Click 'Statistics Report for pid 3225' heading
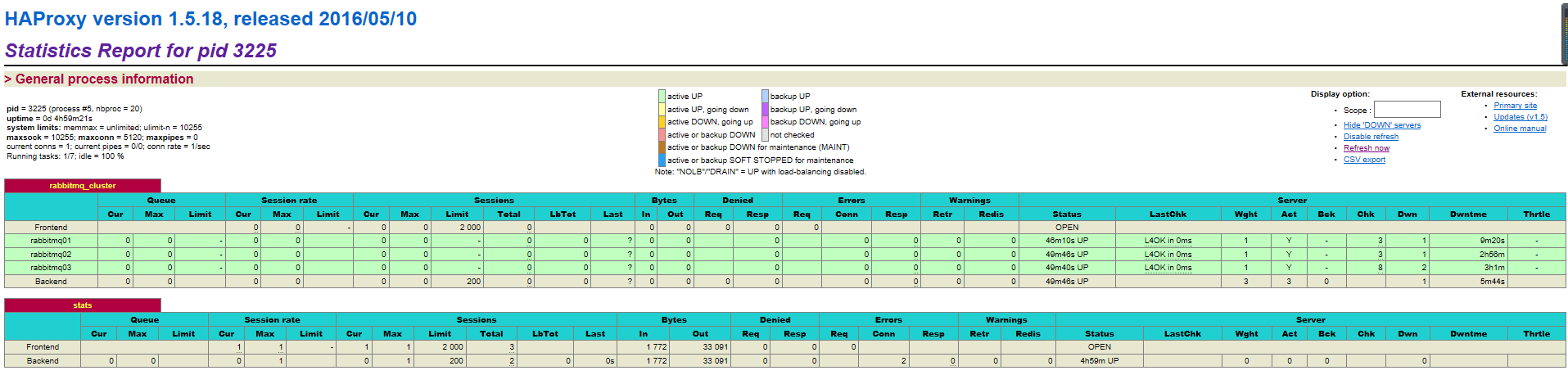 click(141, 51)
